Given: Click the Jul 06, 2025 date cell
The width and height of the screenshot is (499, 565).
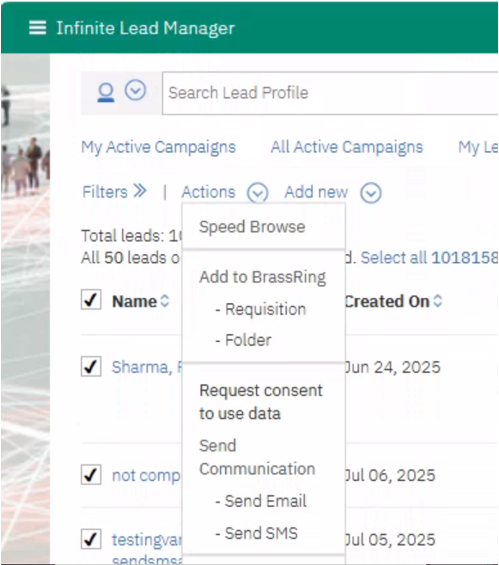Looking at the screenshot, I should pyautogui.click(x=390, y=475).
